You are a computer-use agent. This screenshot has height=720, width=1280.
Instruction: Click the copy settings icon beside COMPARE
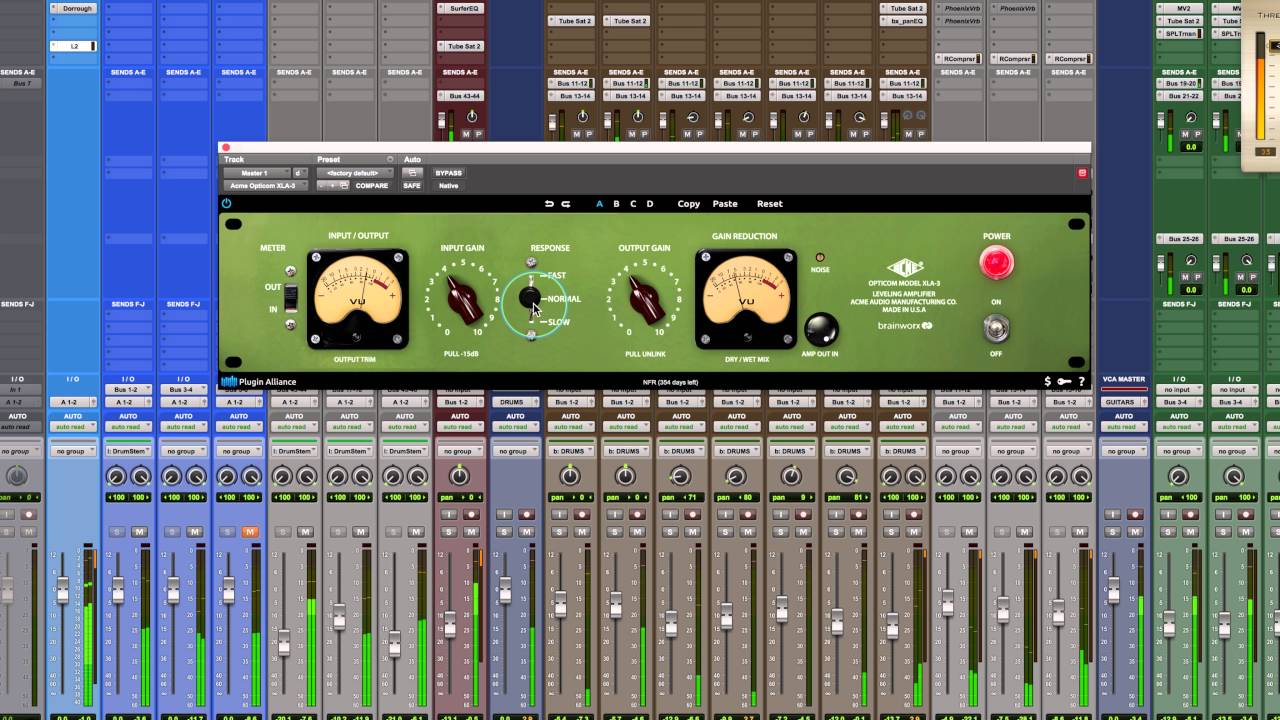click(x=343, y=185)
